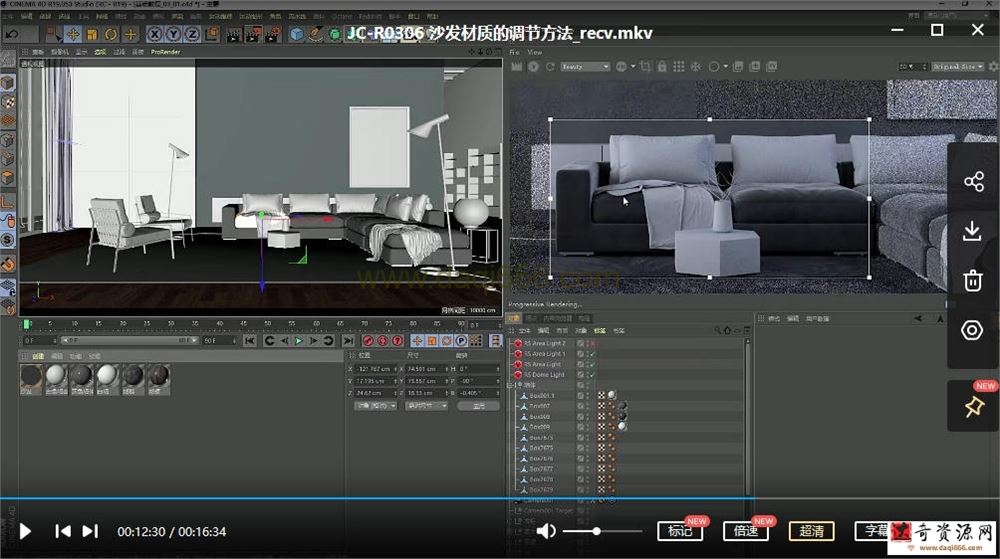The image size is (1000, 559).
Task: Click the home icon in object manager
Action: 728,330
